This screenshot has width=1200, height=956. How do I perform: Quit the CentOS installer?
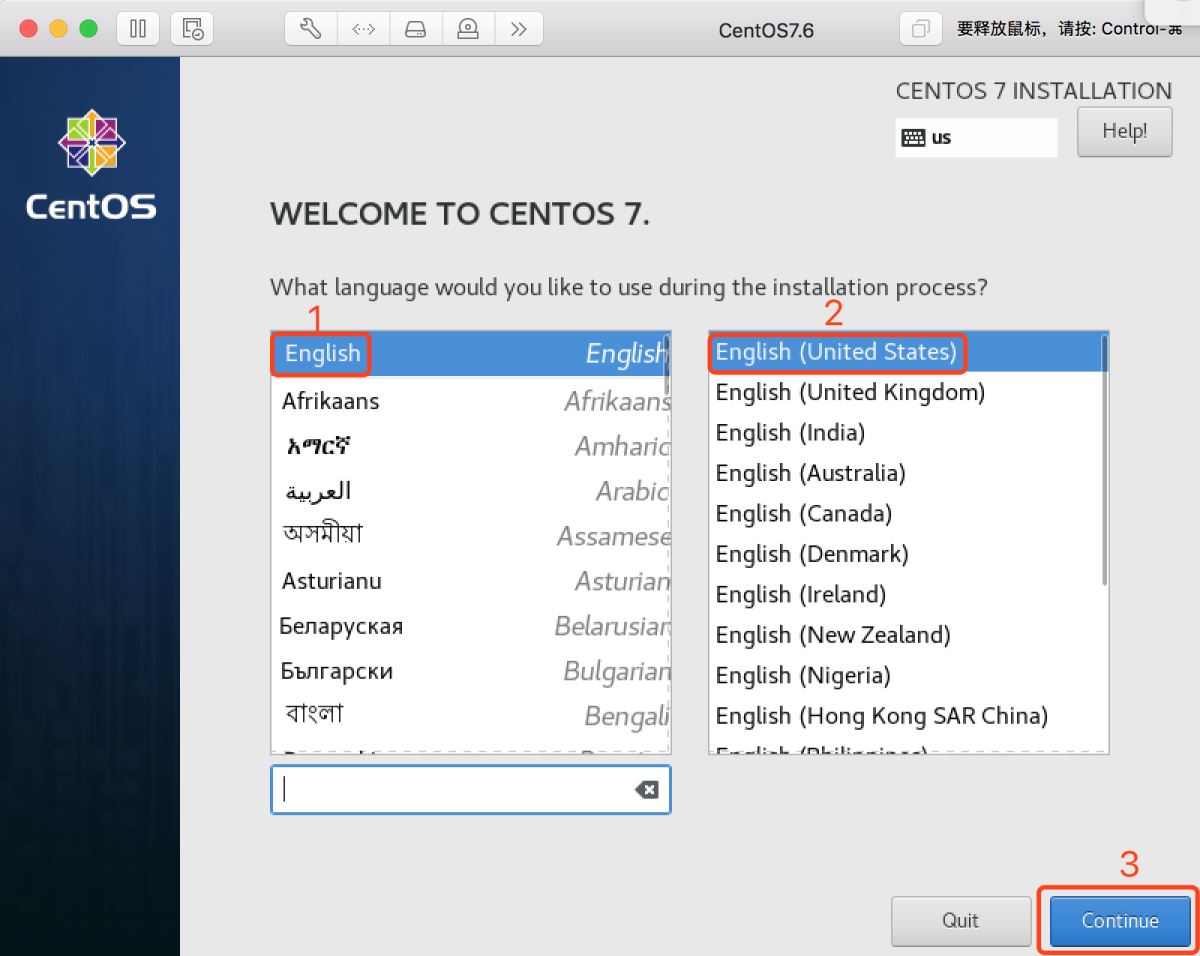(x=960, y=920)
